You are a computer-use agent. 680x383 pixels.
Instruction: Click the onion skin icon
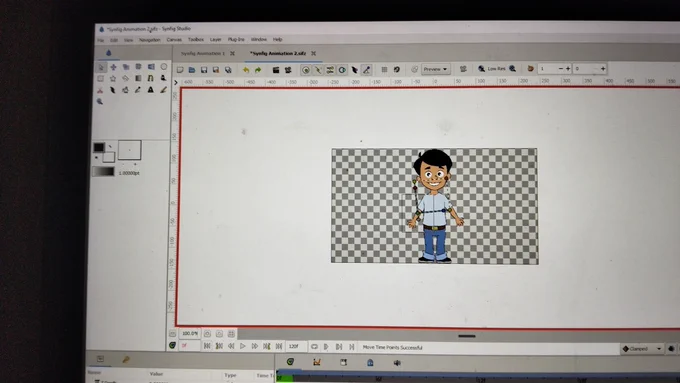pos(530,69)
